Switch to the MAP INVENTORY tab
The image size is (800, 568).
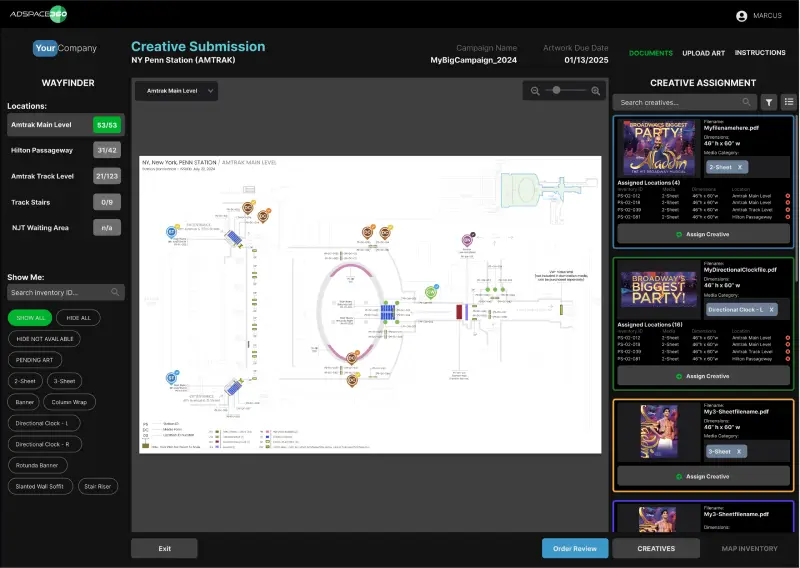coord(749,548)
